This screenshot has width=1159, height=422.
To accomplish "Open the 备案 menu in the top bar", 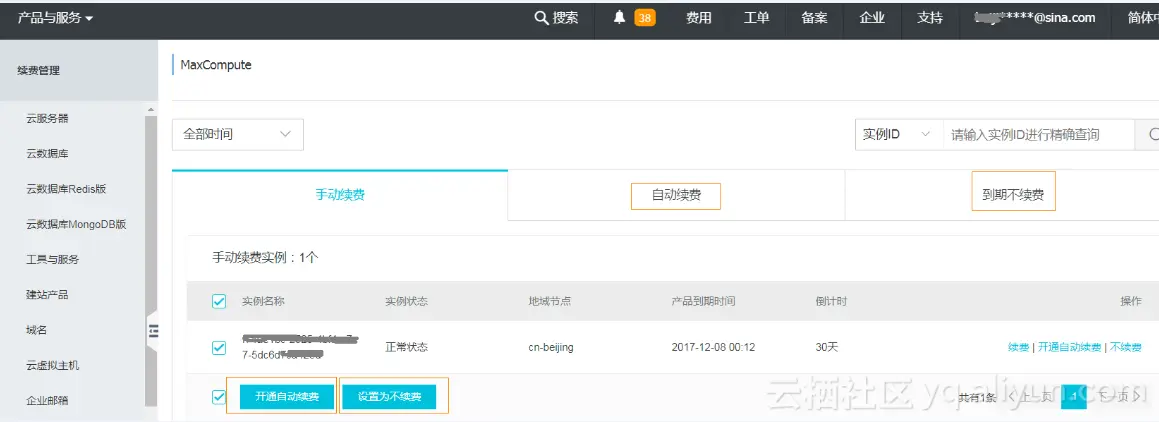I will 814,18.
